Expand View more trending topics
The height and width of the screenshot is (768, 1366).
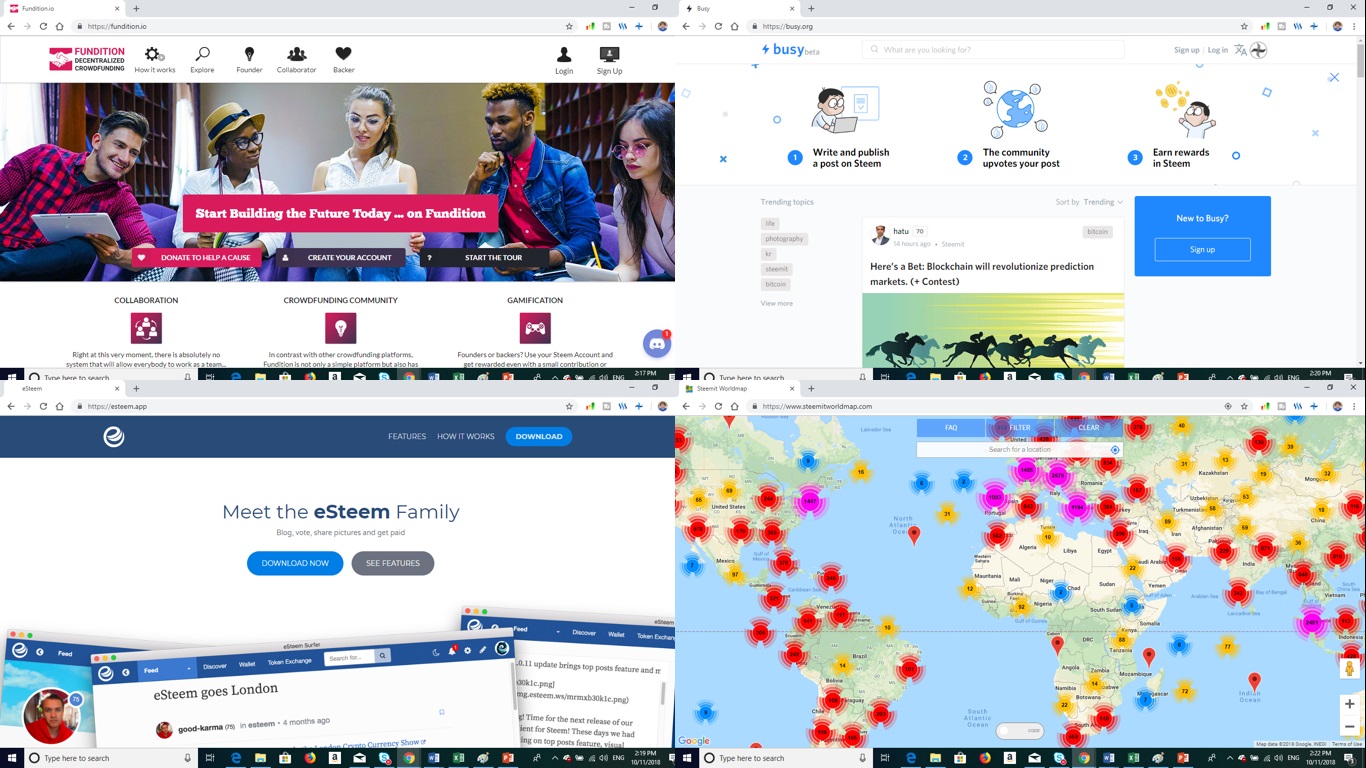(x=777, y=303)
